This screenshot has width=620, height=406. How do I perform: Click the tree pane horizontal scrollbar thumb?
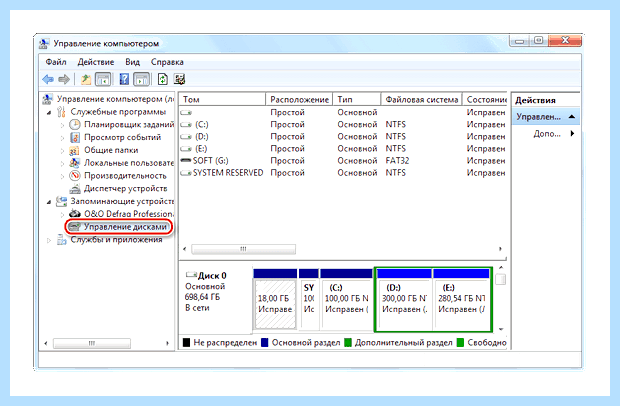click(x=92, y=343)
